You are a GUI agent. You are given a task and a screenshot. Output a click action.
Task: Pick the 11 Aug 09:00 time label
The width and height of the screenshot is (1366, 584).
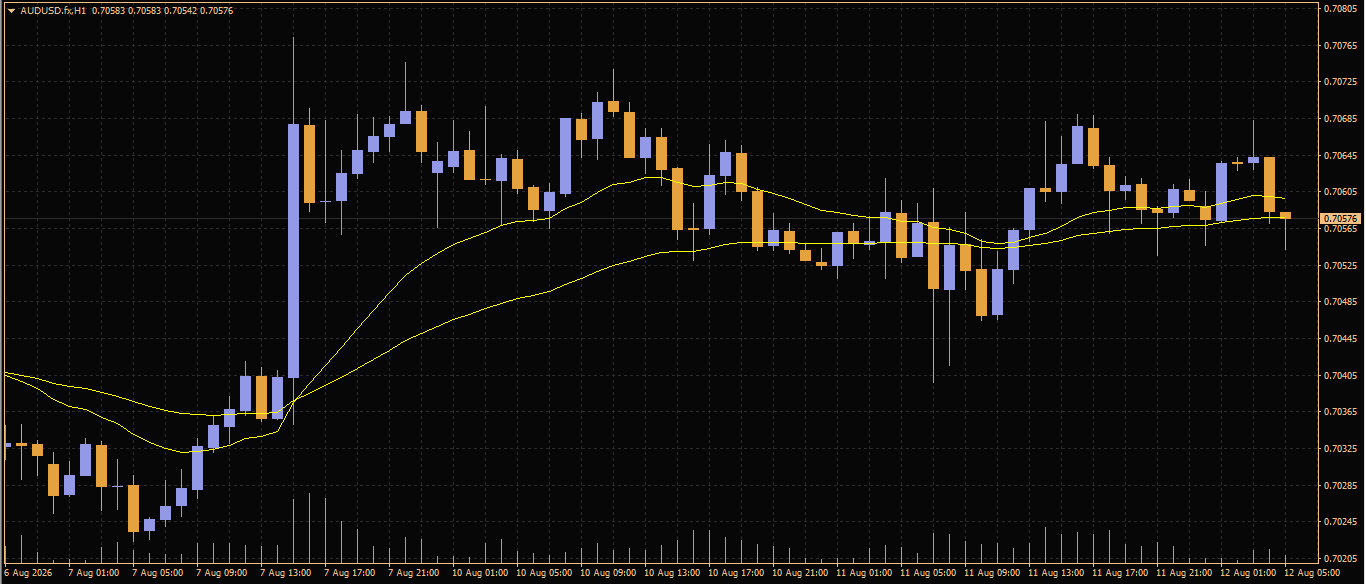point(992,574)
